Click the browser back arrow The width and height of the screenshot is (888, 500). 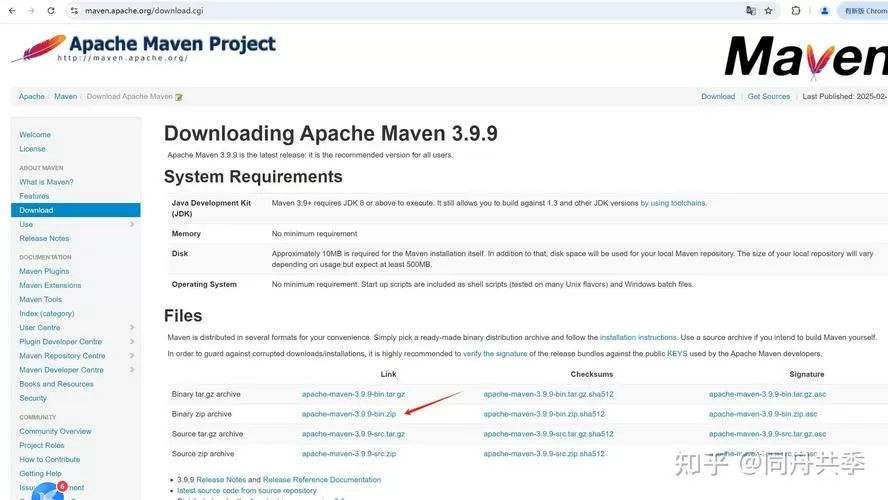pos(12,11)
